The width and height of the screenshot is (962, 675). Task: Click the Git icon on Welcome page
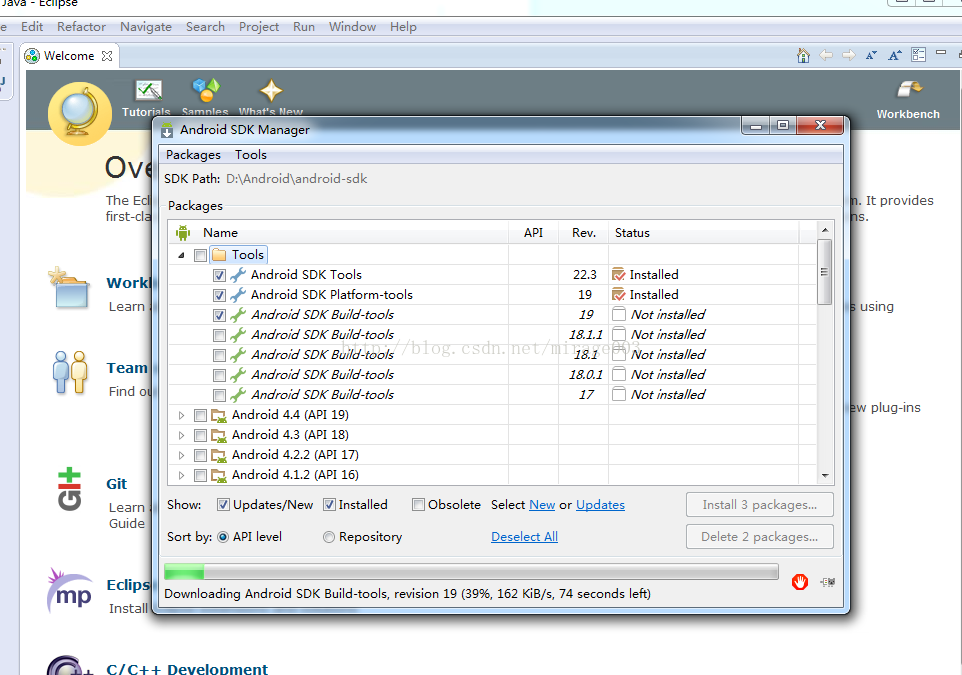click(69, 489)
